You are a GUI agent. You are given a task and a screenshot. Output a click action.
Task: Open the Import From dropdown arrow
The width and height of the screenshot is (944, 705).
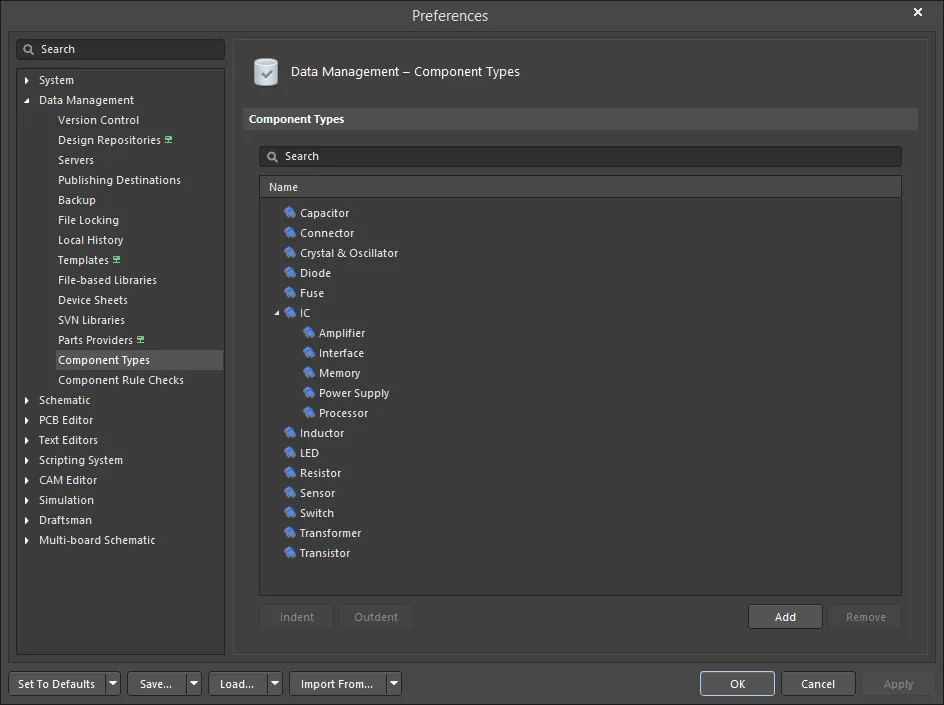pos(394,683)
